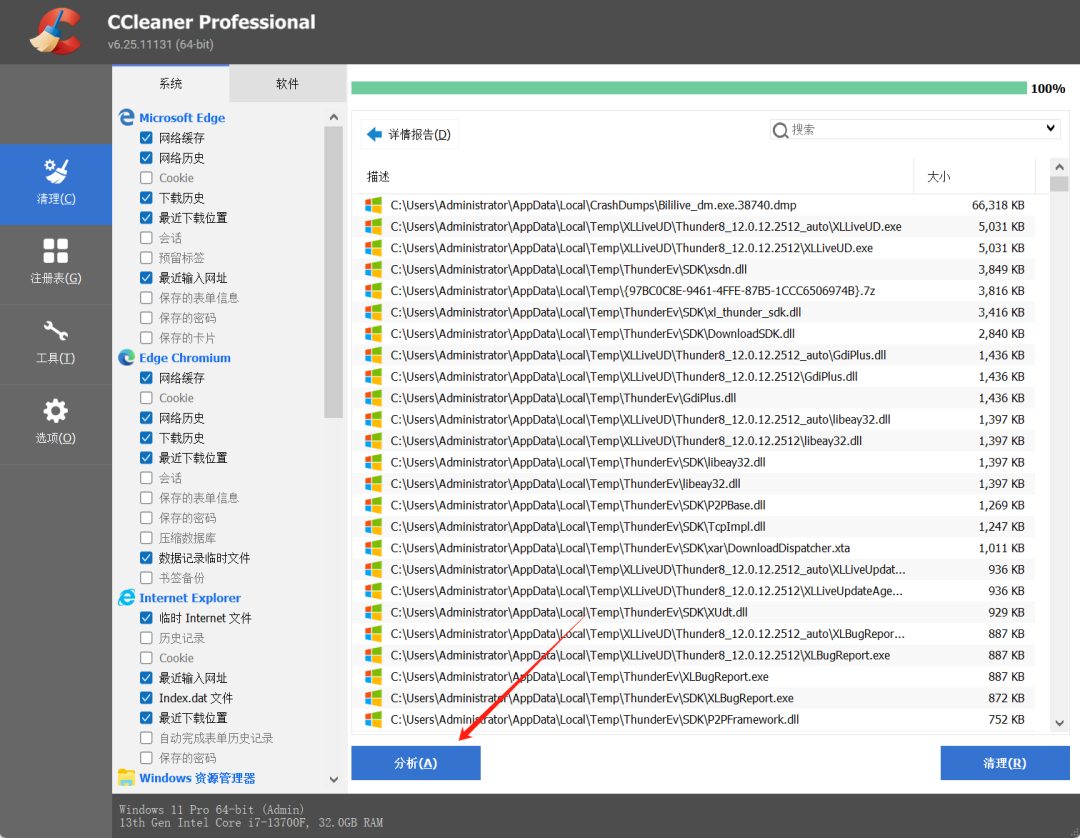This screenshot has height=838, width=1080.
Task: Click Windows icon beside ThunderEv\GdiPlus.dll row
Action: 373,398
